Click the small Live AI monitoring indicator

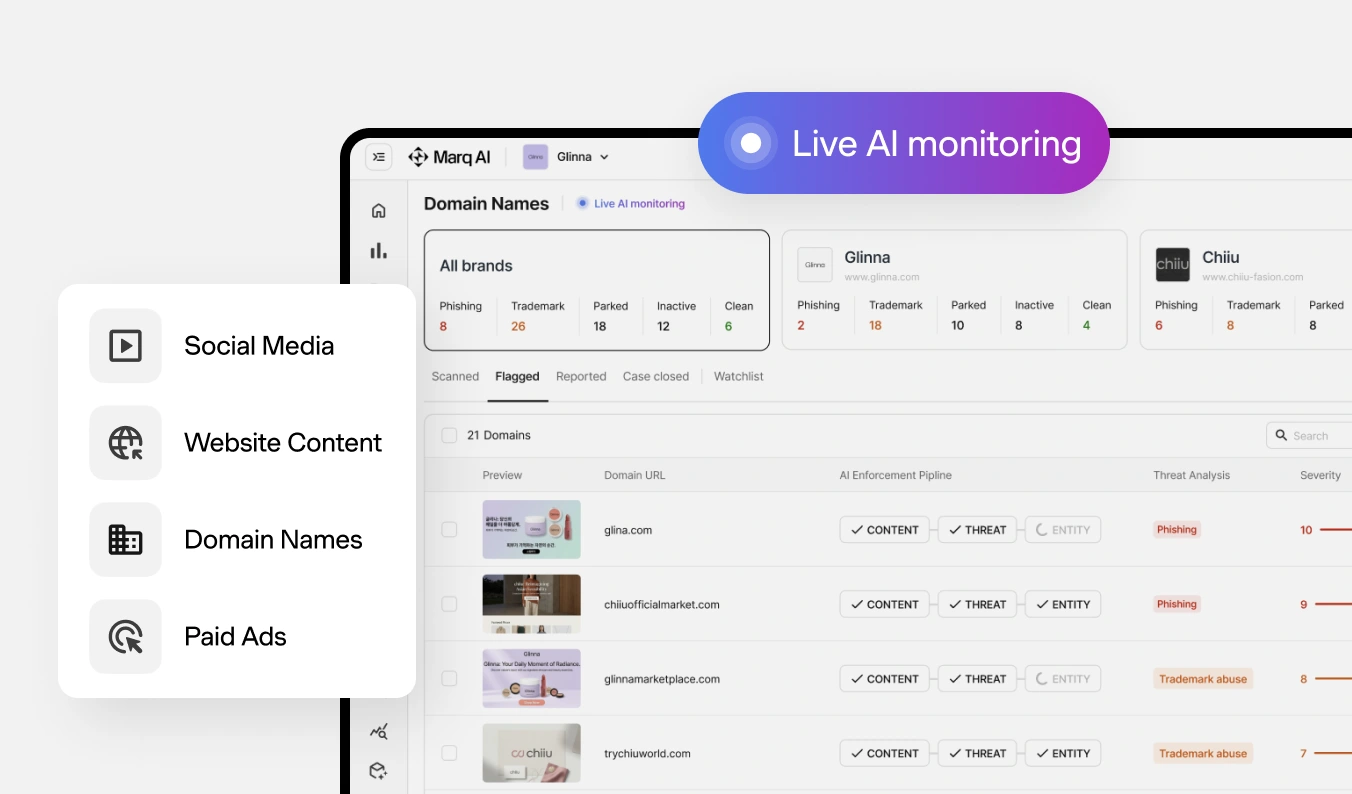tap(583, 203)
